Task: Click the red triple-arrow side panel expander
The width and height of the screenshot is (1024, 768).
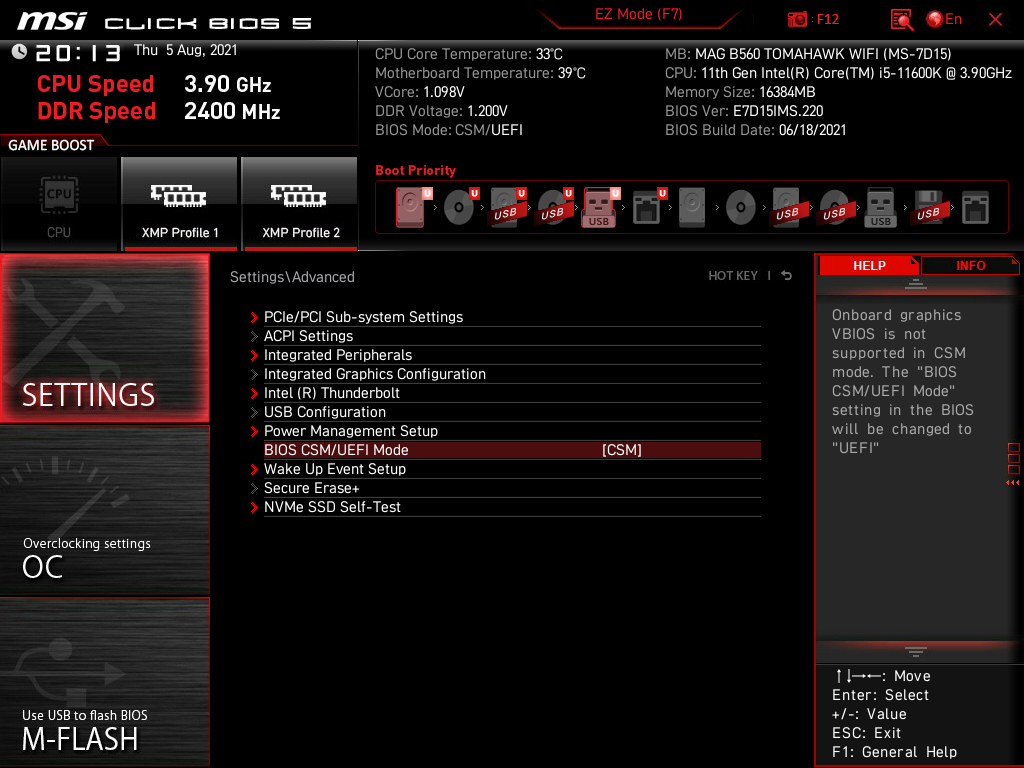Action: [1012, 483]
